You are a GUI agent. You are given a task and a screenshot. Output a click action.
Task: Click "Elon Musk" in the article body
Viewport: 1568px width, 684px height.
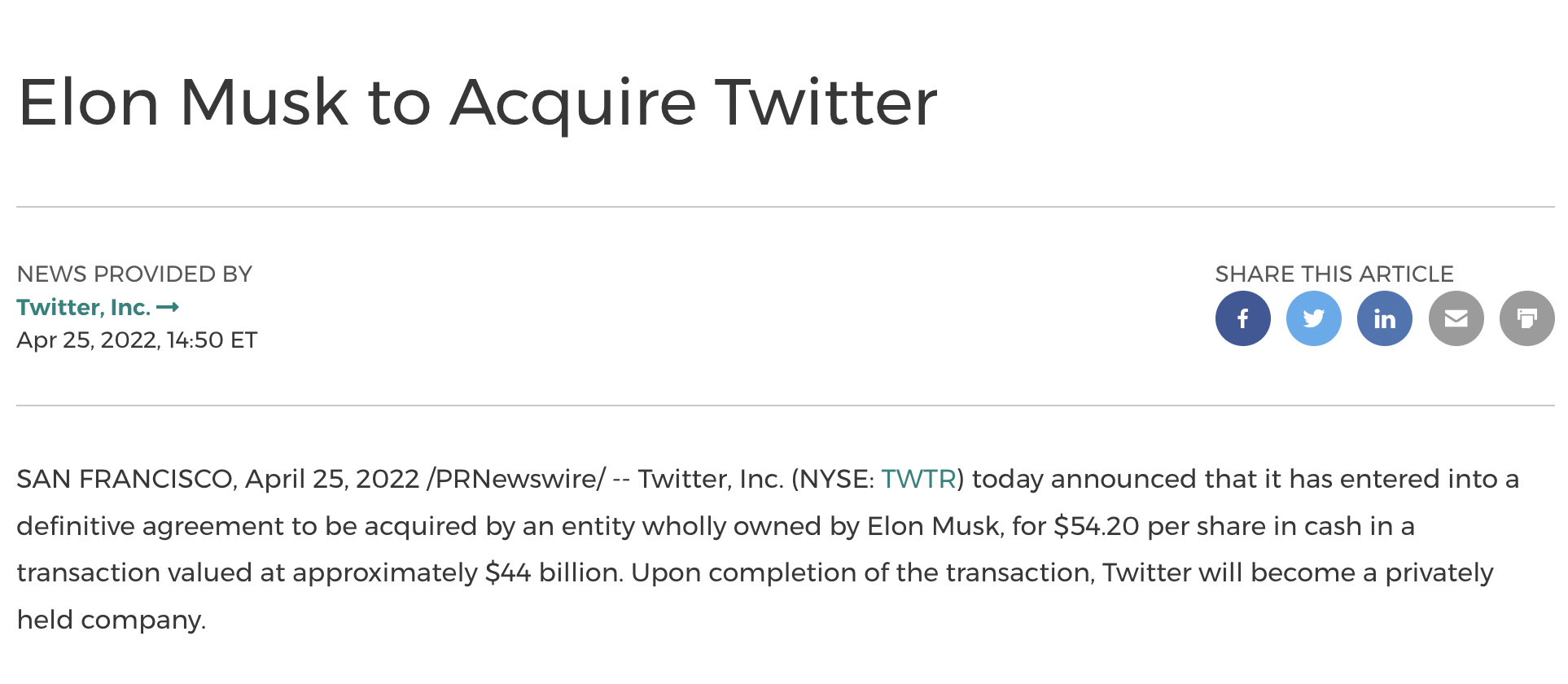pos(933,526)
